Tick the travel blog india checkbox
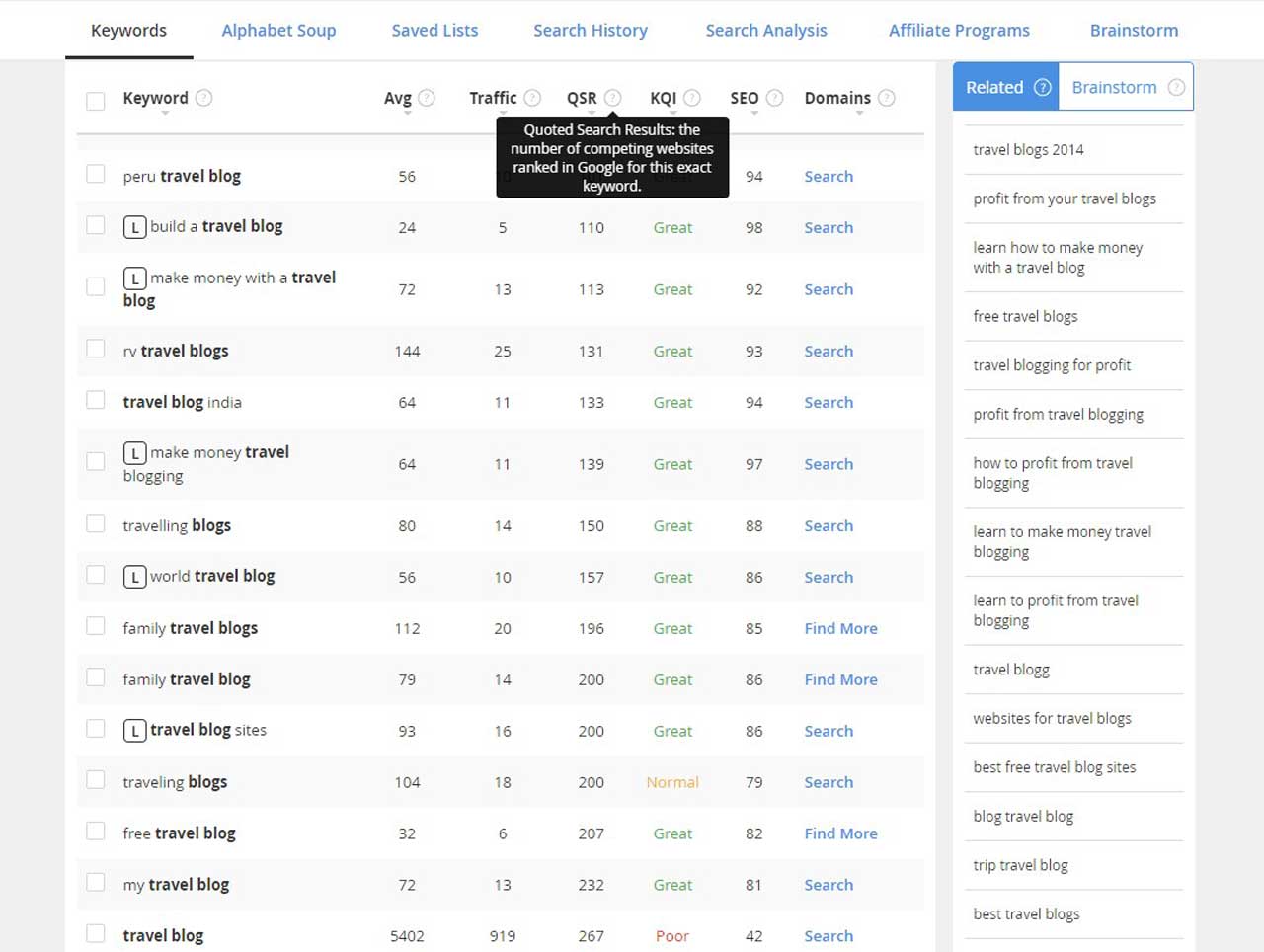Screen dimensions: 1264x952 [x=96, y=400]
